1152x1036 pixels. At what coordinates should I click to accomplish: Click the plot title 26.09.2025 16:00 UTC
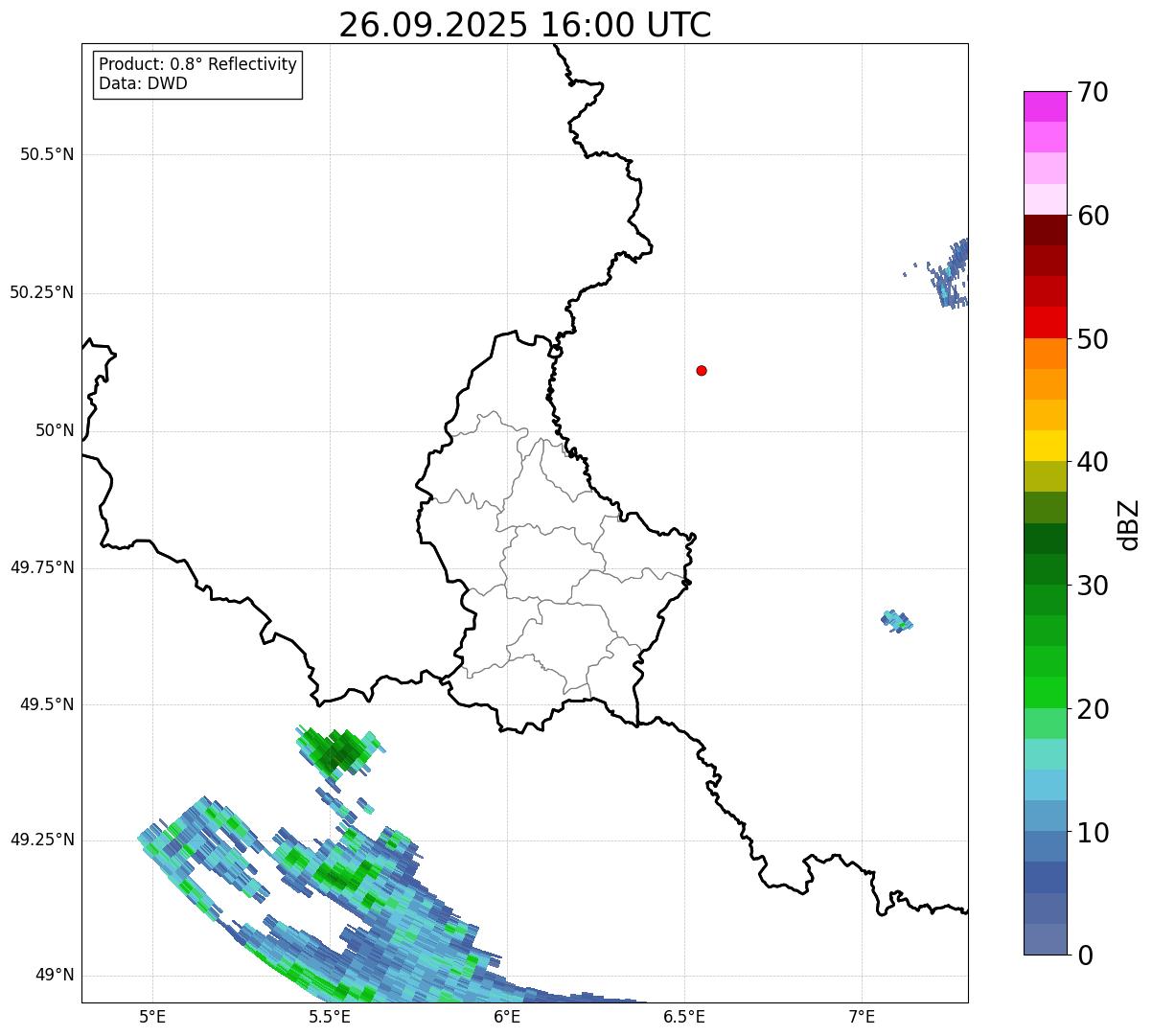525,25
